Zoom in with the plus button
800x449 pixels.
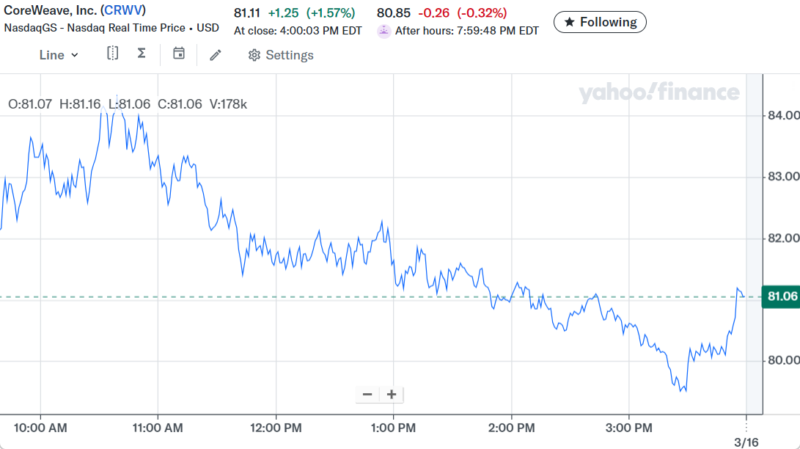point(392,394)
